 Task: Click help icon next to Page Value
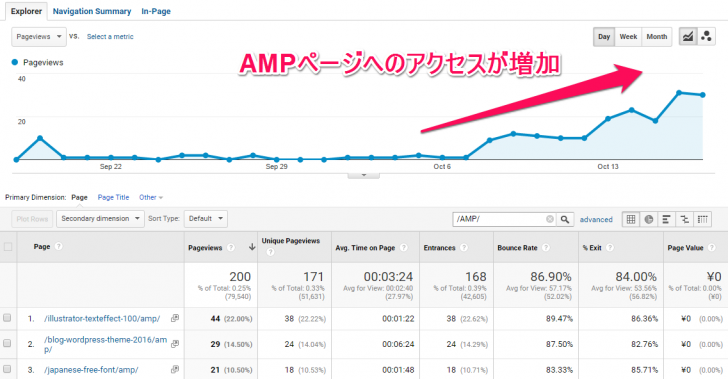(x=711, y=248)
